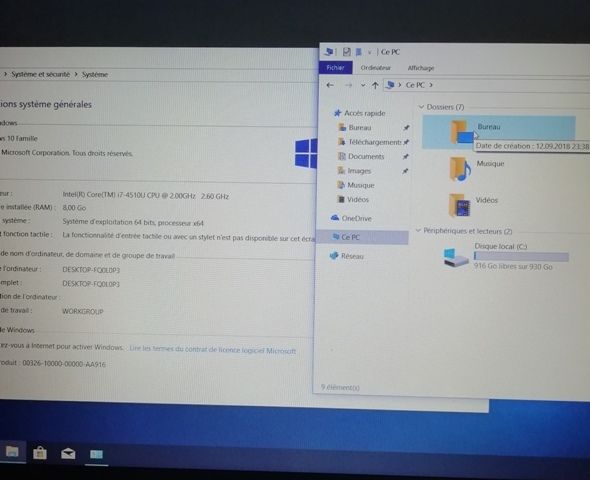The width and height of the screenshot is (590, 480).
Task: Click the Ce PC icon in the title bar
Action: tap(329, 52)
